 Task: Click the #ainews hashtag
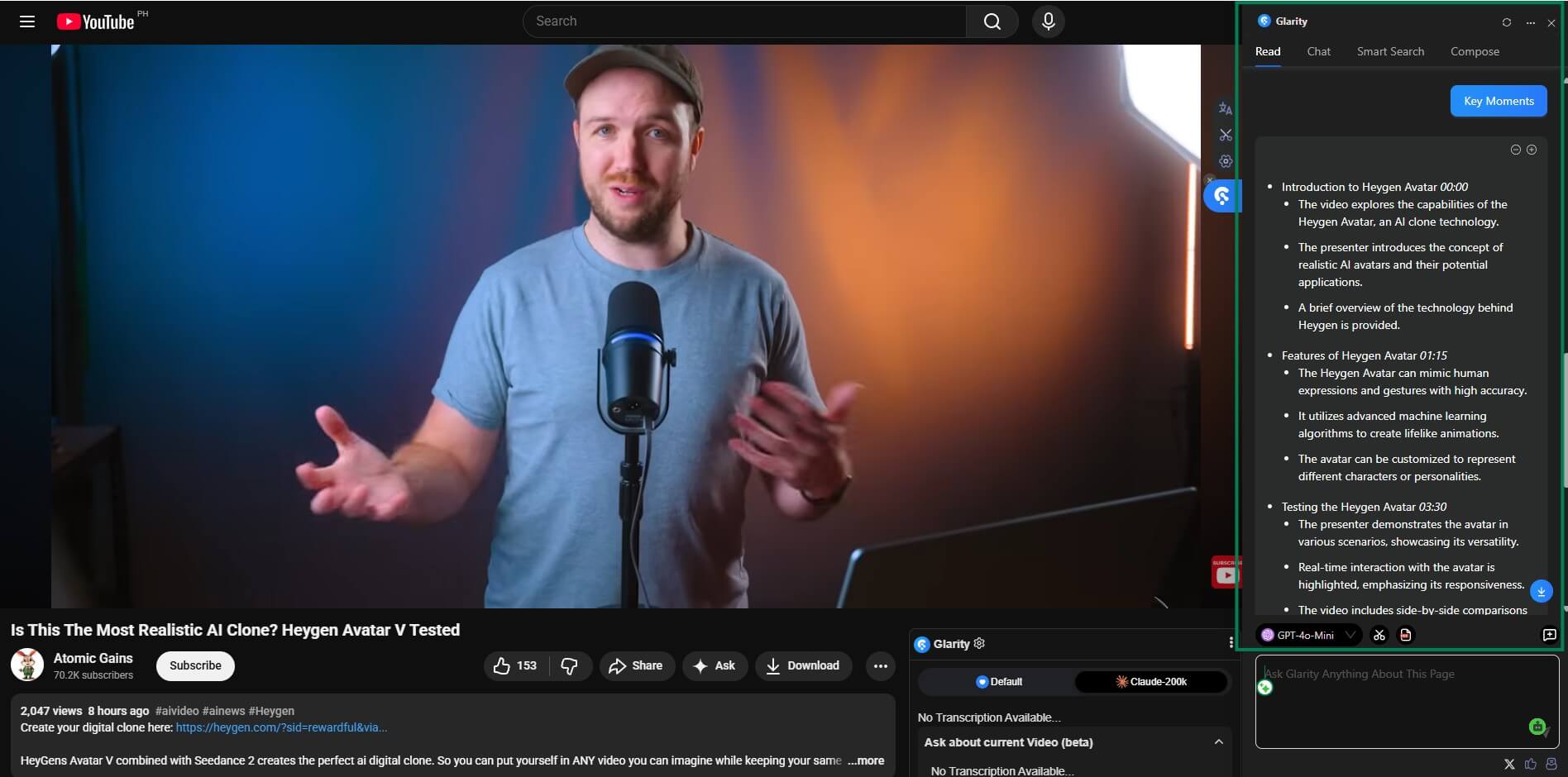(223, 711)
